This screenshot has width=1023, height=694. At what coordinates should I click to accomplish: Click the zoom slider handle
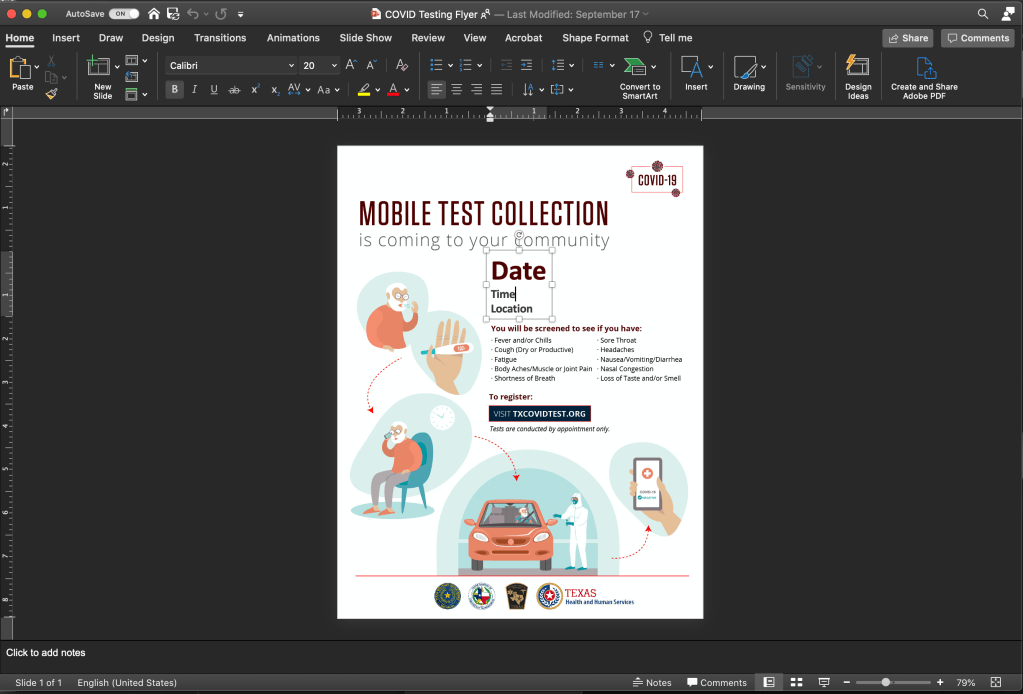tap(886, 682)
